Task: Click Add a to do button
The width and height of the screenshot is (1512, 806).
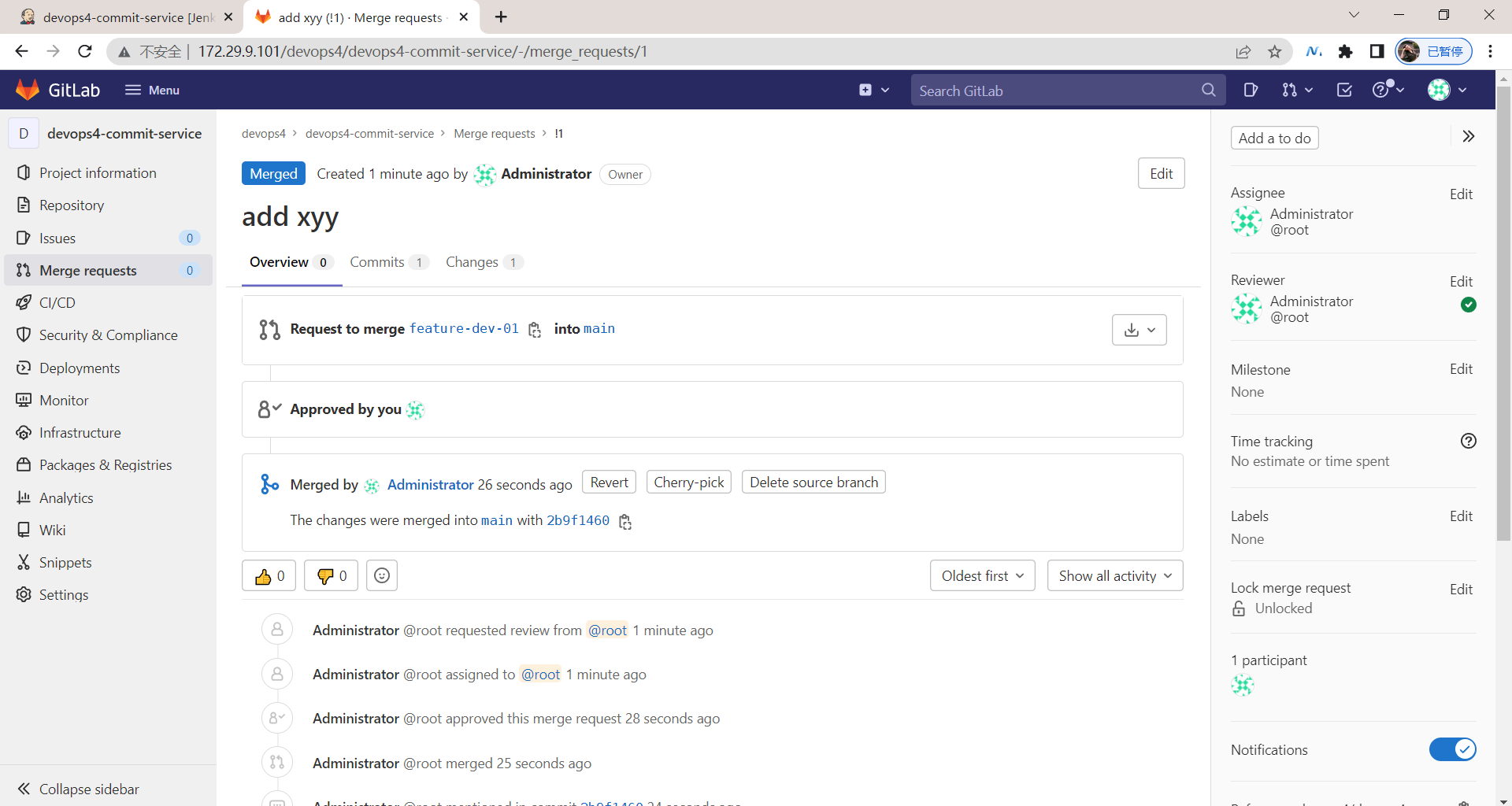Action: point(1274,138)
